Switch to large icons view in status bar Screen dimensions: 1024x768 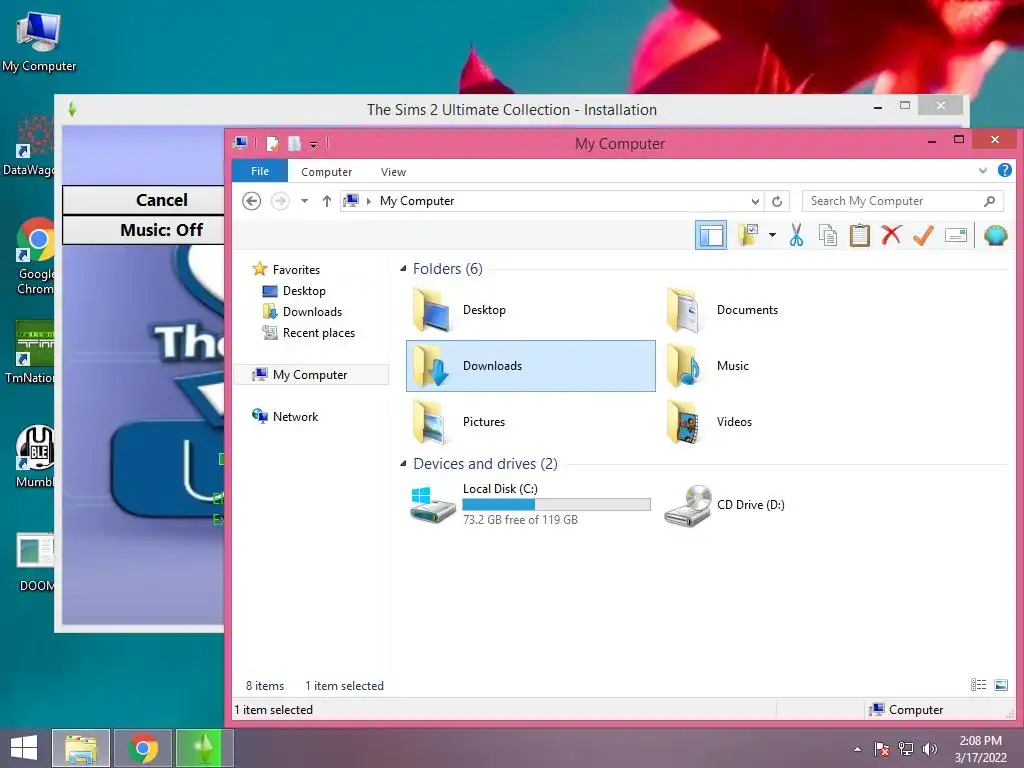1000,684
